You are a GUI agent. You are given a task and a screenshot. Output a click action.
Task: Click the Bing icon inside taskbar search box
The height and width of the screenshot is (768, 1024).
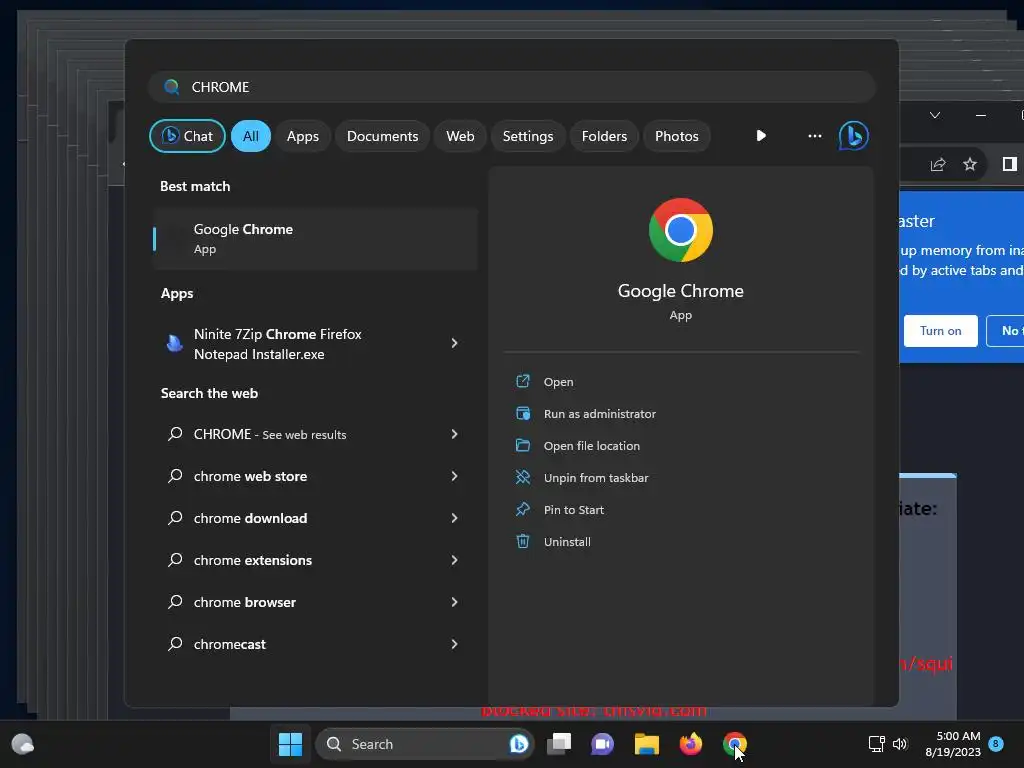click(519, 744)
